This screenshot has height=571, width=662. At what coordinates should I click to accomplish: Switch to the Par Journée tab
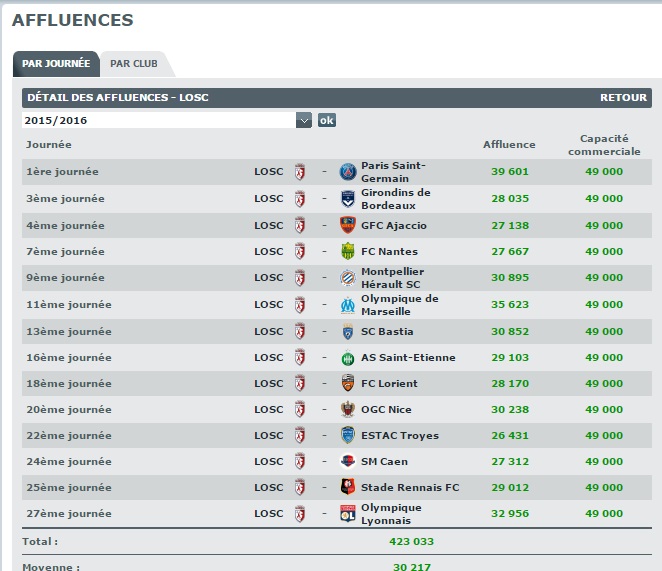[56, 64]
